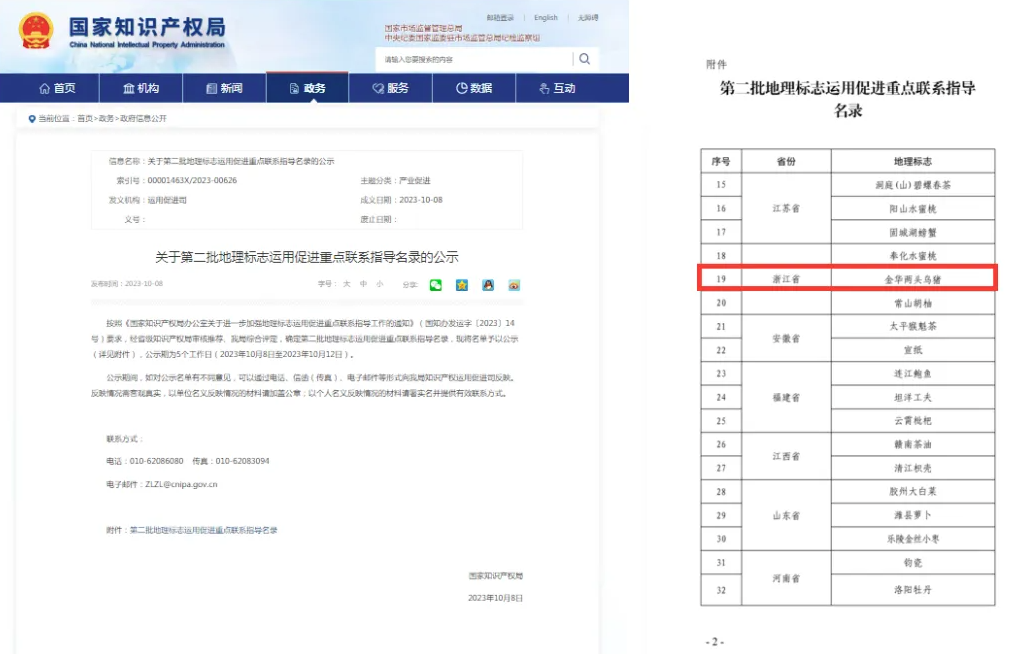Click table cell 潍县萝卜

[913, 515]
